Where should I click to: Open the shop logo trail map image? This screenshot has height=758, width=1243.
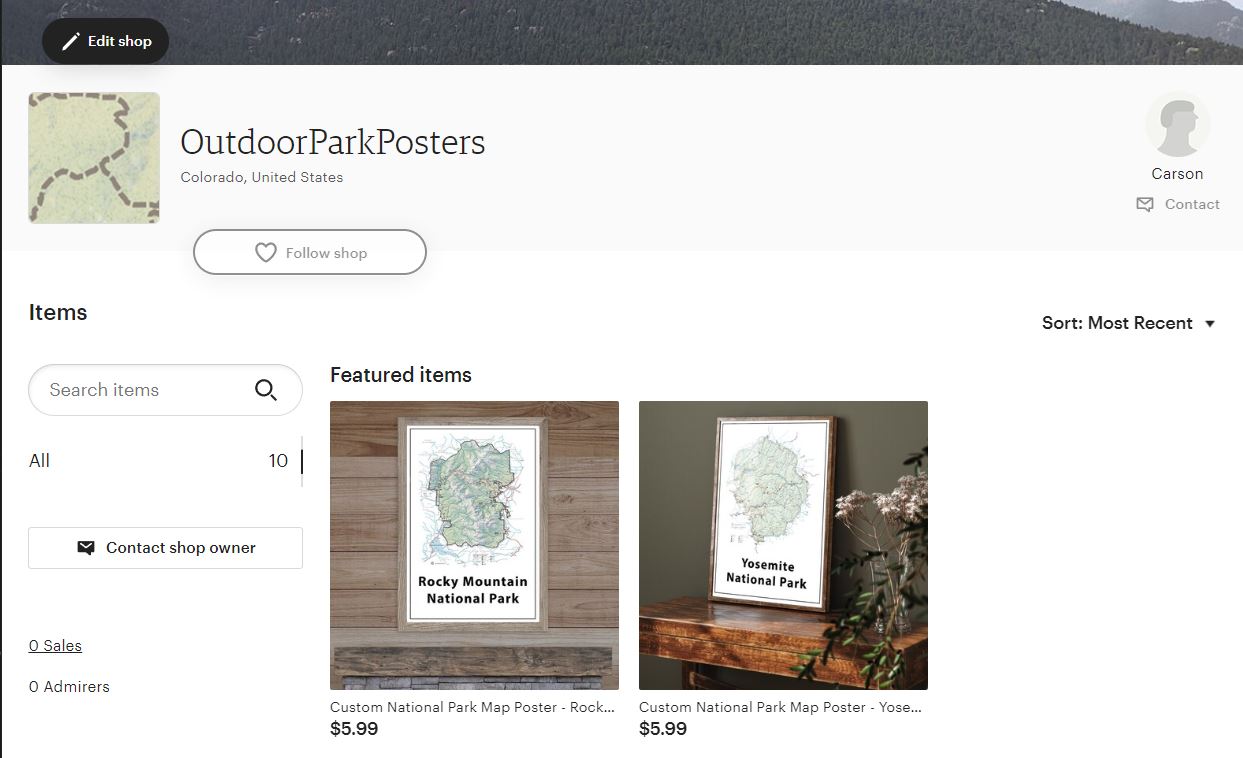[x=94, y=158]
